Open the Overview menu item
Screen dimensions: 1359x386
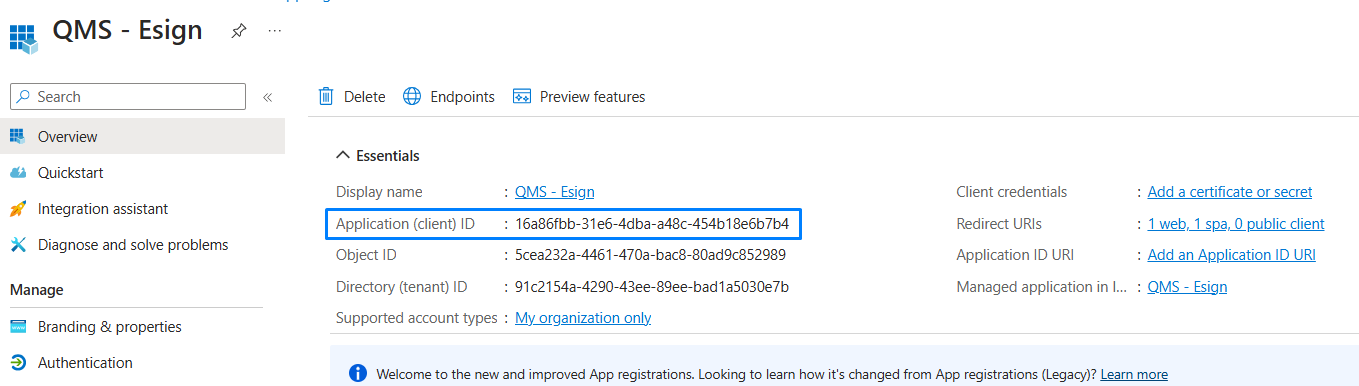point(142,137)
